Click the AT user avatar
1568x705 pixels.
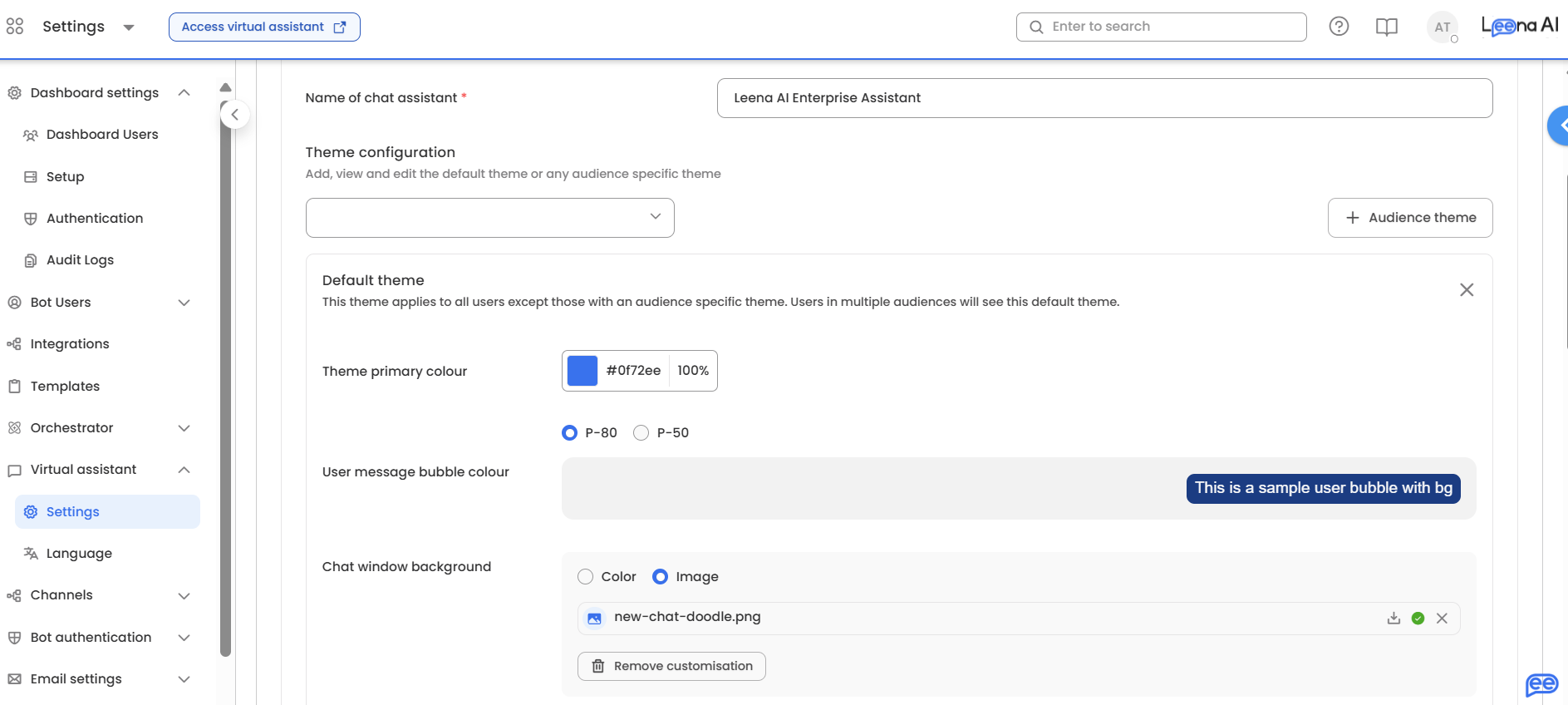point(1443,27)
